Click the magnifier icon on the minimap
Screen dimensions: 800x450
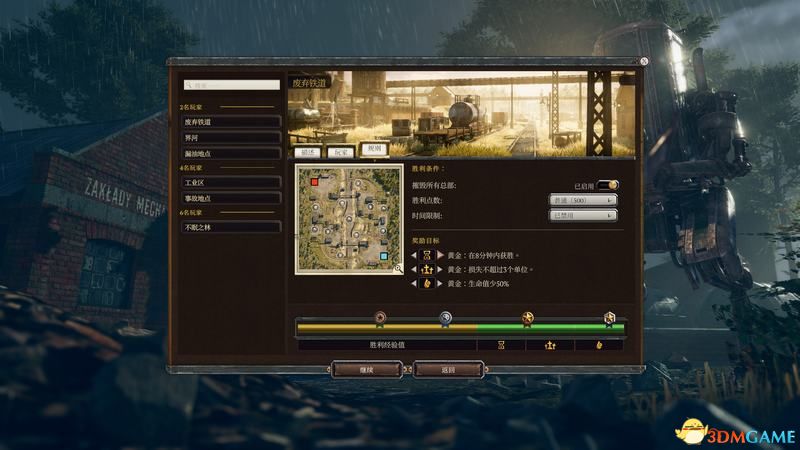pos(398,268)
